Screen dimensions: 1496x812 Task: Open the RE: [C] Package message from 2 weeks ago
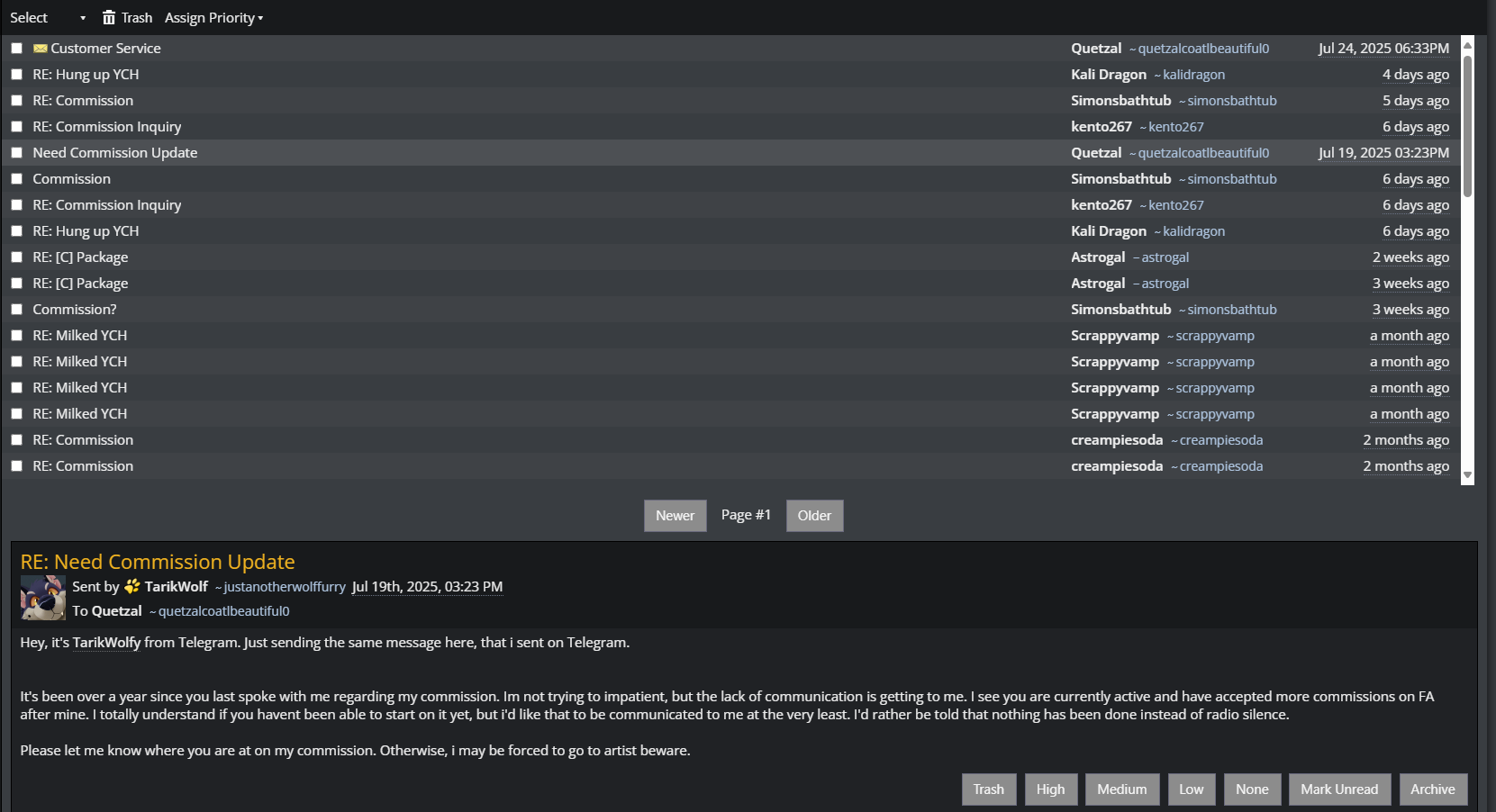click(80, 257)
